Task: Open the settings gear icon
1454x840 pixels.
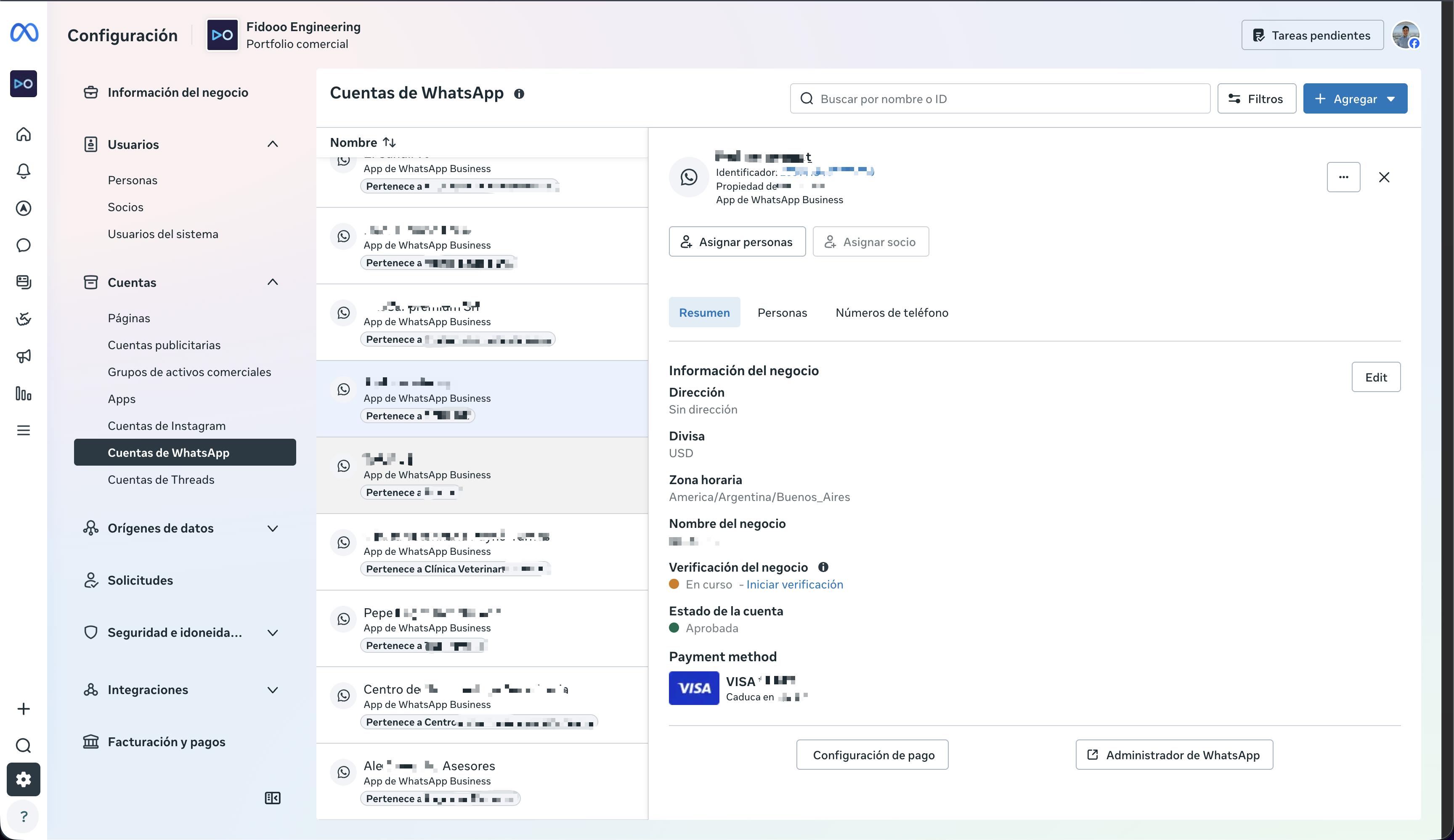Action: pos(24,779)
